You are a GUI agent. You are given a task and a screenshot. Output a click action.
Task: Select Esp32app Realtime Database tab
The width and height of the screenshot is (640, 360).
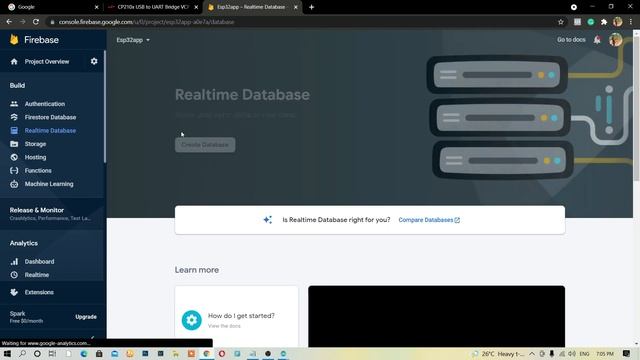tap(252, 7)
